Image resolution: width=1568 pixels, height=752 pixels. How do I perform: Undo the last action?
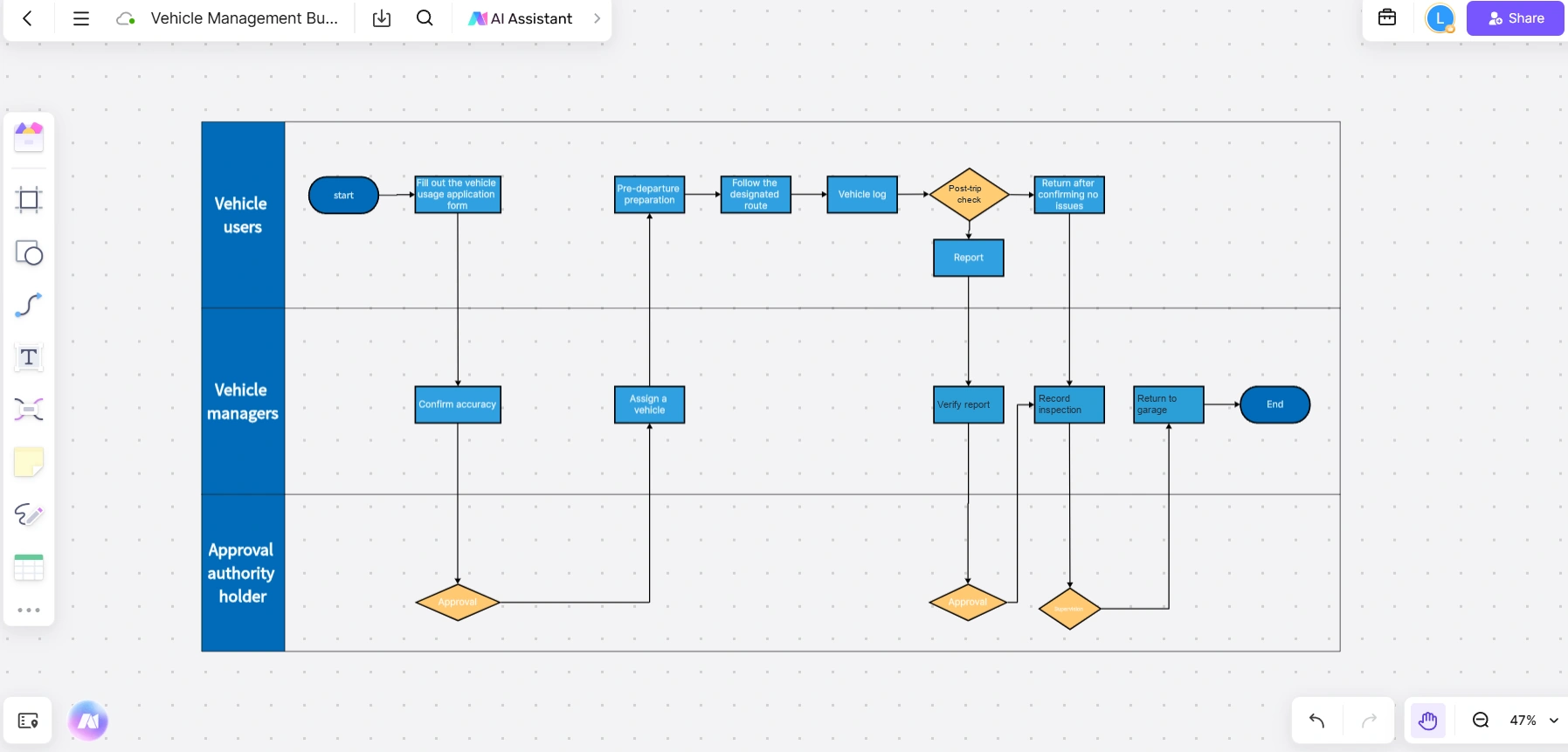pos(1317,721)
